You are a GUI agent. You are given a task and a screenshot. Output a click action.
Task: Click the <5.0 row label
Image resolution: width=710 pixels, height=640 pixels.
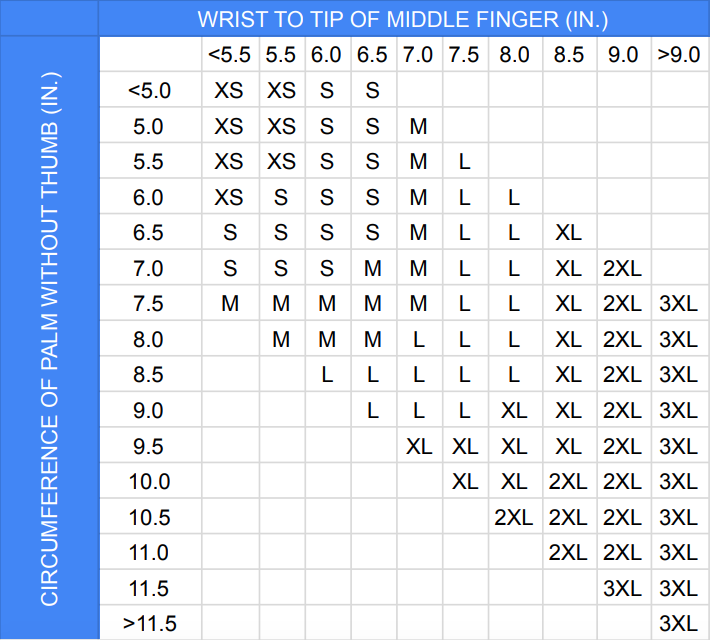149,91
